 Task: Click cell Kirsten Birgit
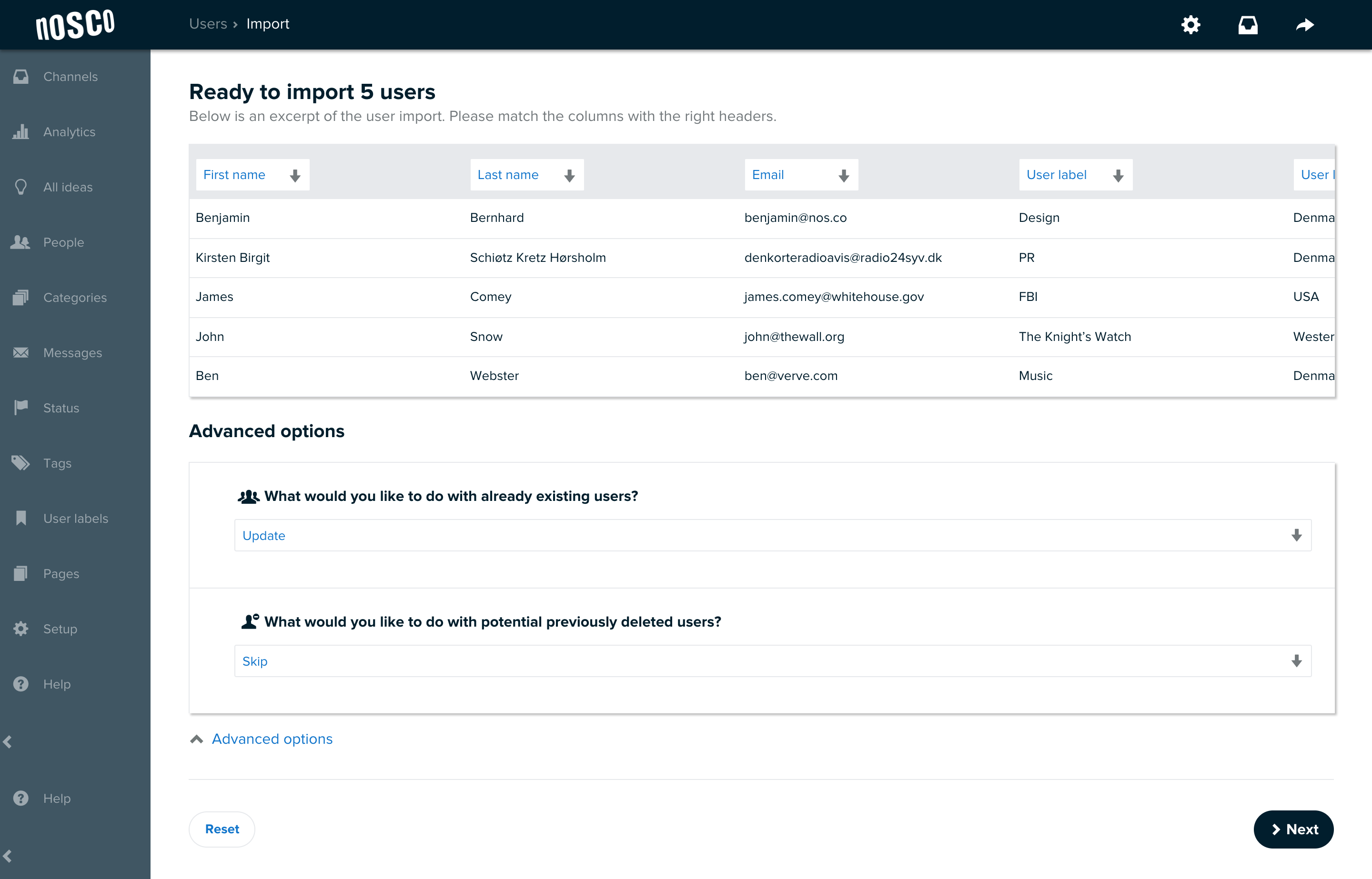(233, 258)
